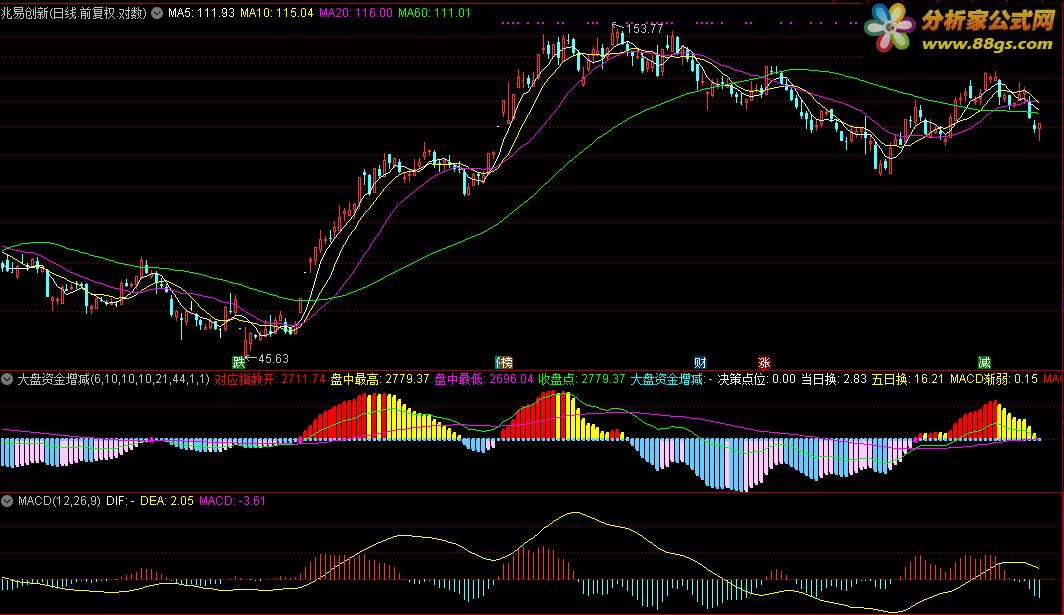The width and height of the screenshot is (1064, 615).
Task: Expand the 大盘资金增减 indicator menu icon
Action: pos(7,379)
